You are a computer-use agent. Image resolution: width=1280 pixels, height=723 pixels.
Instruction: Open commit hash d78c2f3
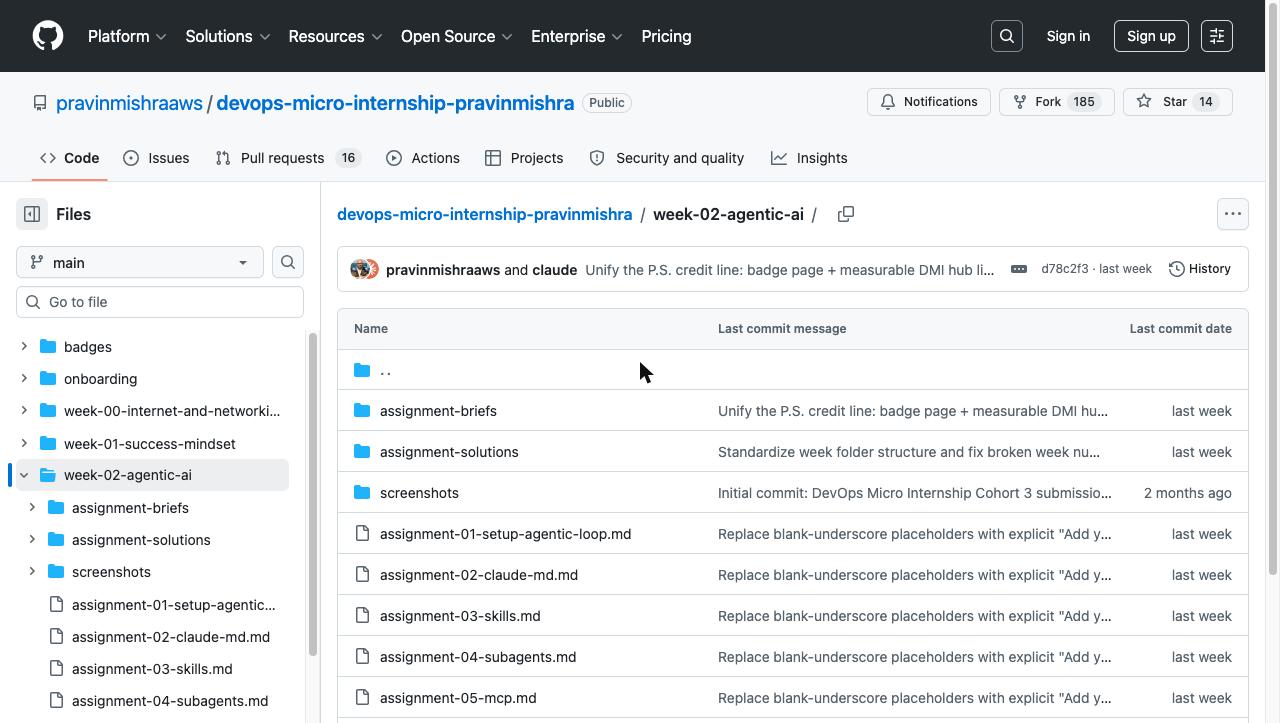[x=1064, y=269]
